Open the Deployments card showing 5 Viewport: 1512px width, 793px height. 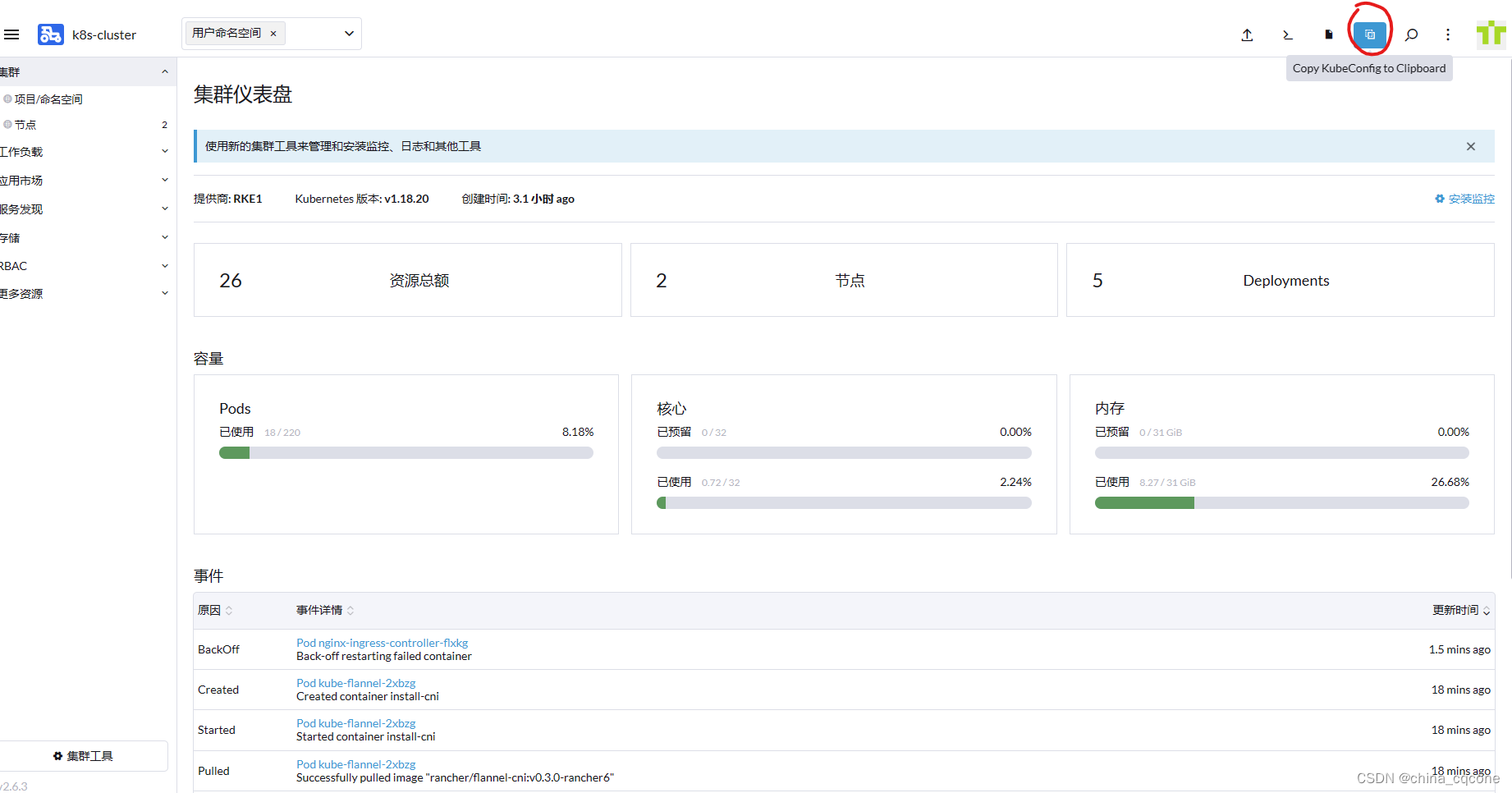click(1281, 280)
